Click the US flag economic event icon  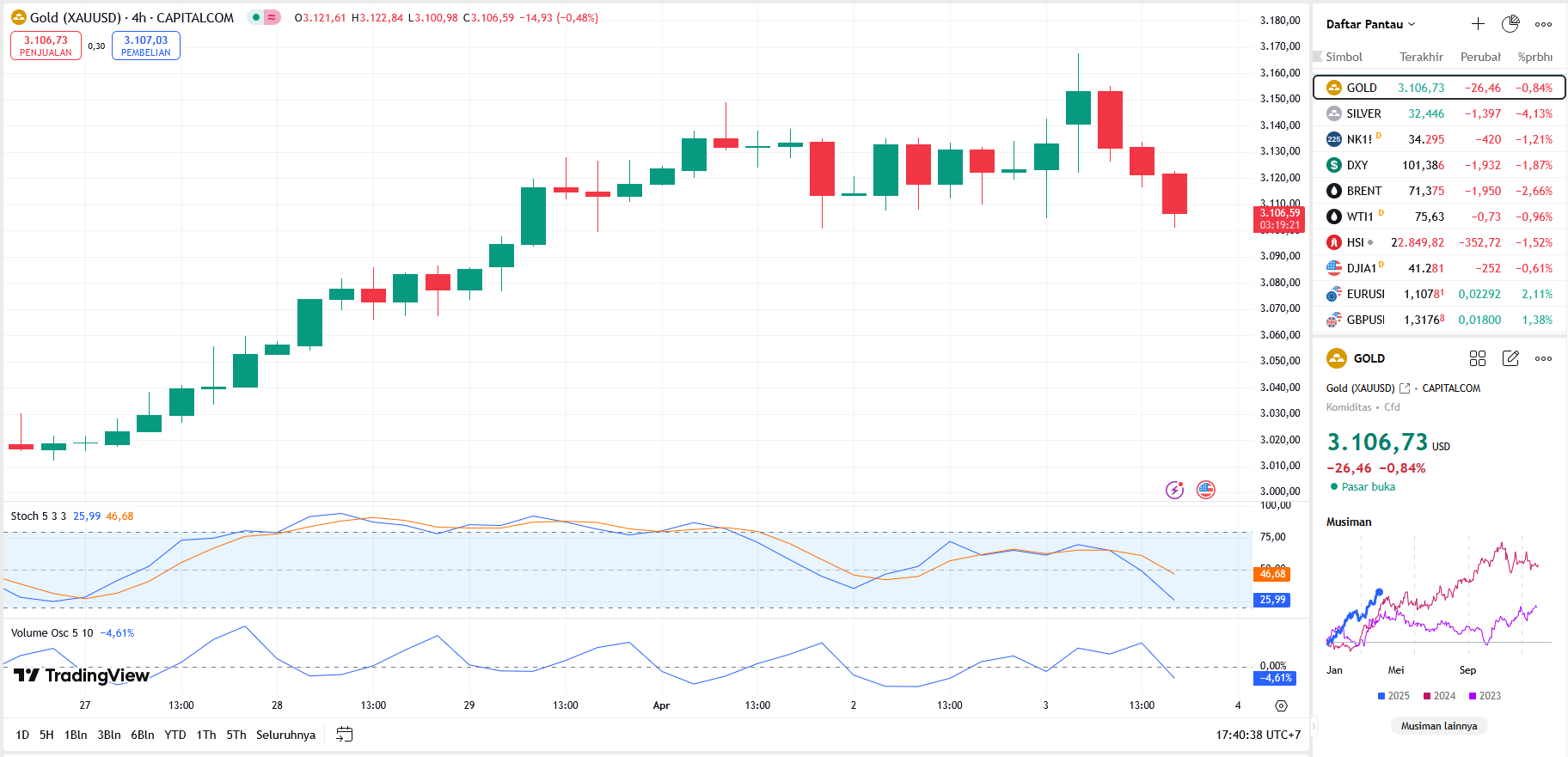(x=1206, y=490)
